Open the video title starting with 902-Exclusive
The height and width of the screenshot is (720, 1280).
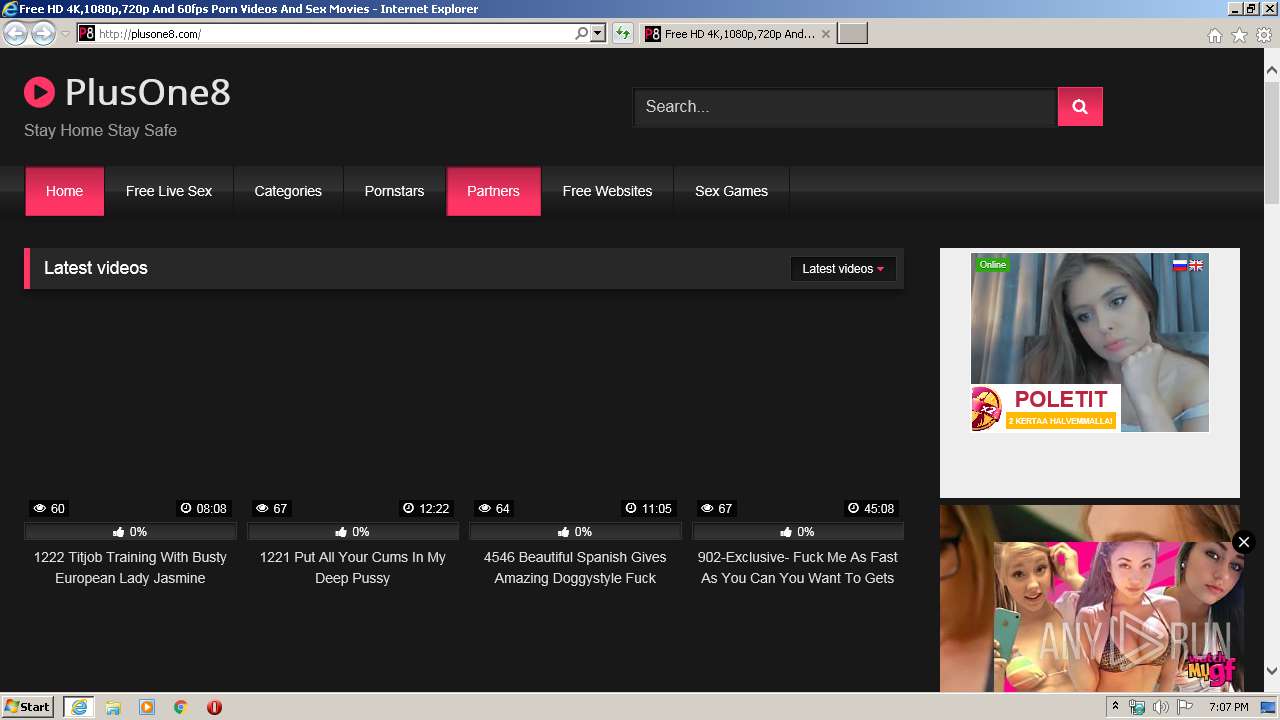798,568
